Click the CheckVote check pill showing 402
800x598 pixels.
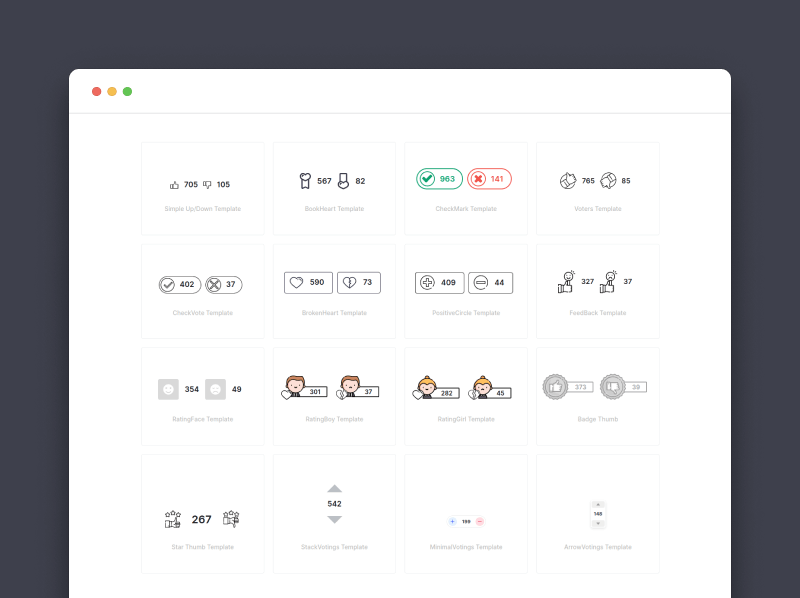180,284
